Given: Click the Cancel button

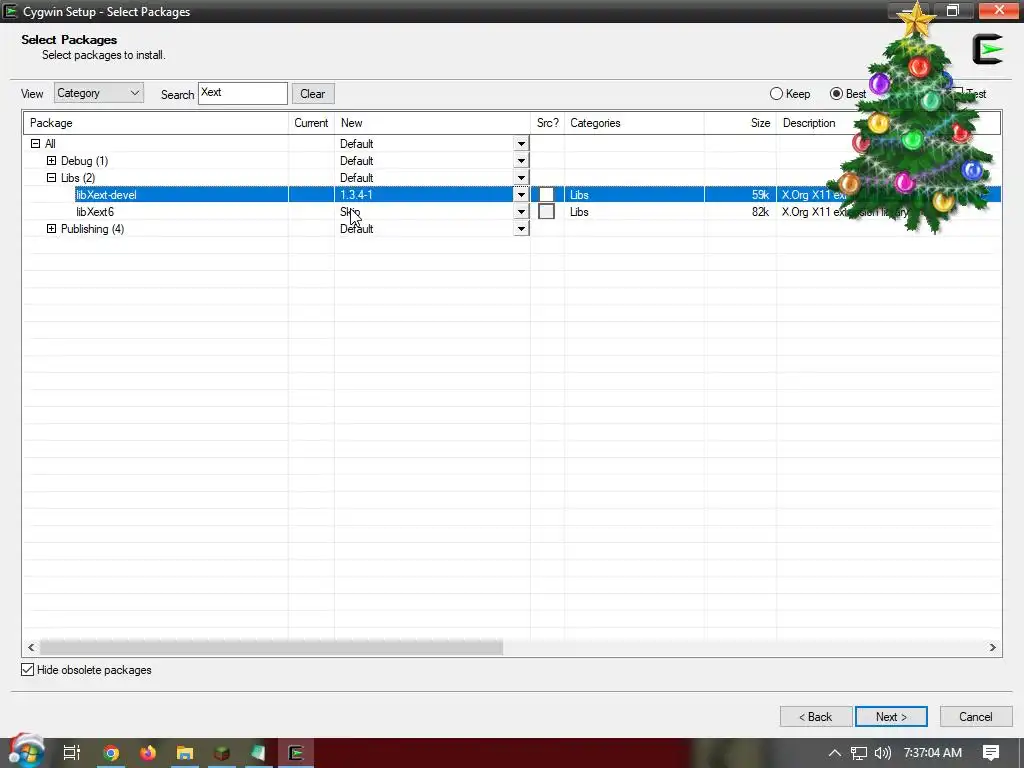Looking at the screenshot, I should 976,716.
